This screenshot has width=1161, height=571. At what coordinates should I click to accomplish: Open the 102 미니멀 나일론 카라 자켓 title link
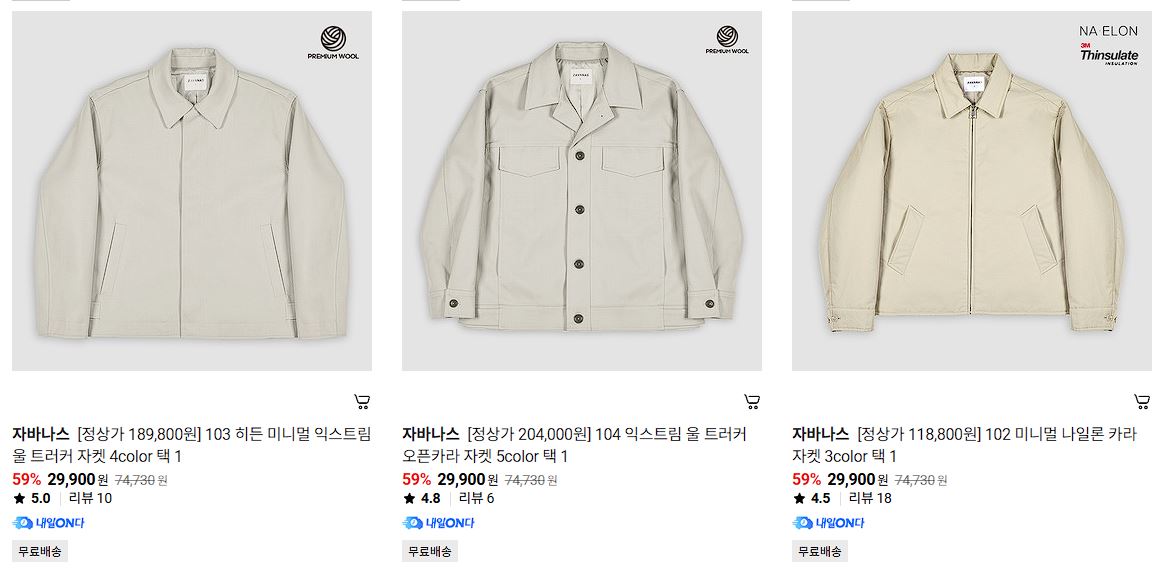click(x=964, y=444)
